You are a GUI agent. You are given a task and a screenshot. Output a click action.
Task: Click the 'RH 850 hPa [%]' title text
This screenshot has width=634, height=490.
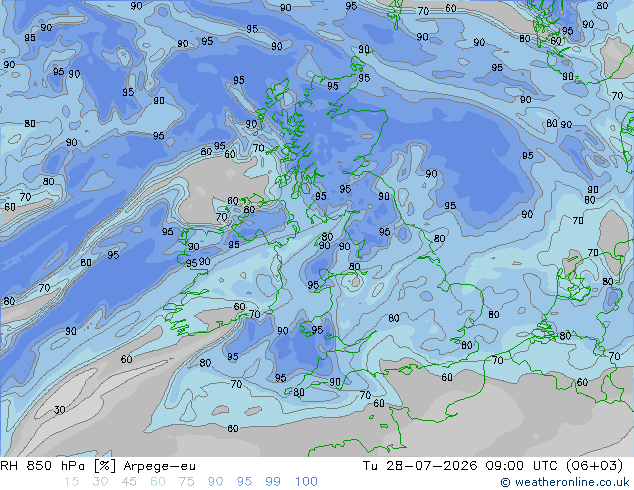click(58, 466)
